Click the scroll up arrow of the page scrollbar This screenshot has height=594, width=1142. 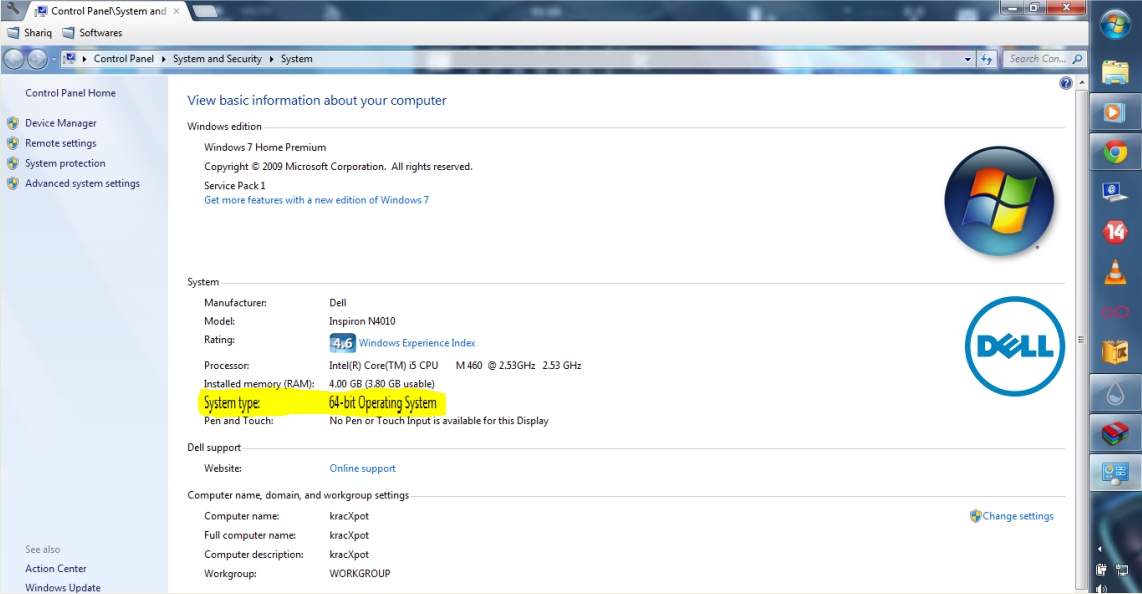click(1081, 83)
